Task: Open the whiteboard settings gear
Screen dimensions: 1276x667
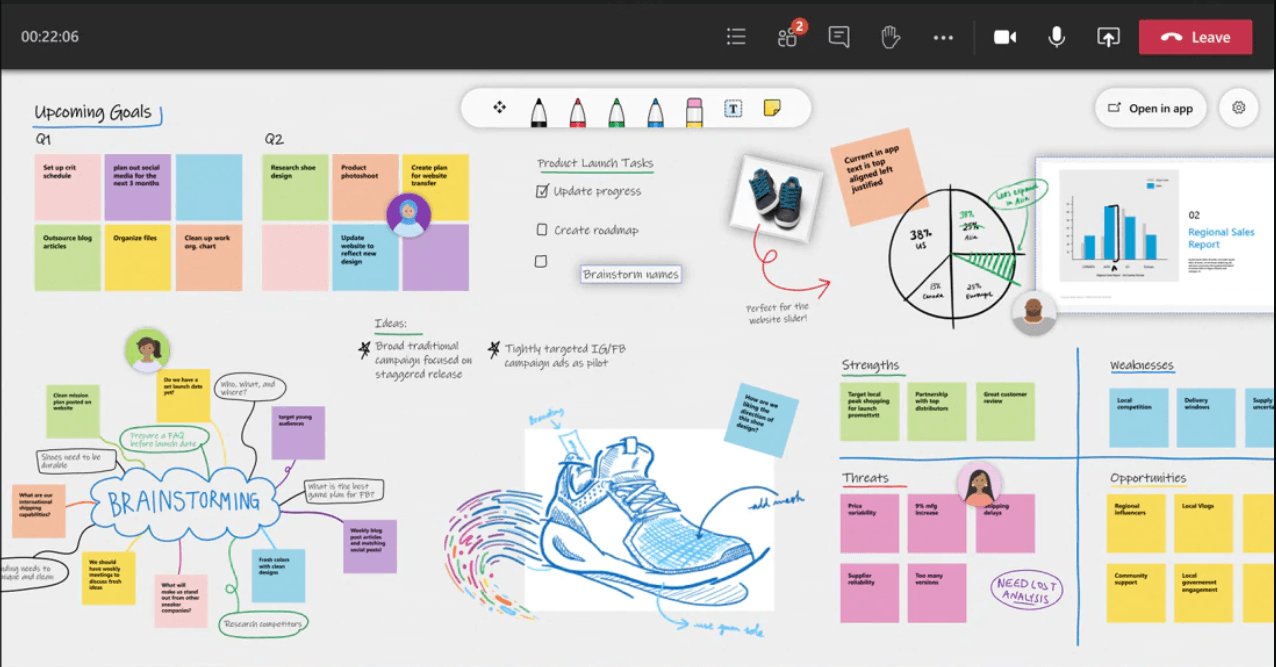Action: click(x=1238, y=107)
